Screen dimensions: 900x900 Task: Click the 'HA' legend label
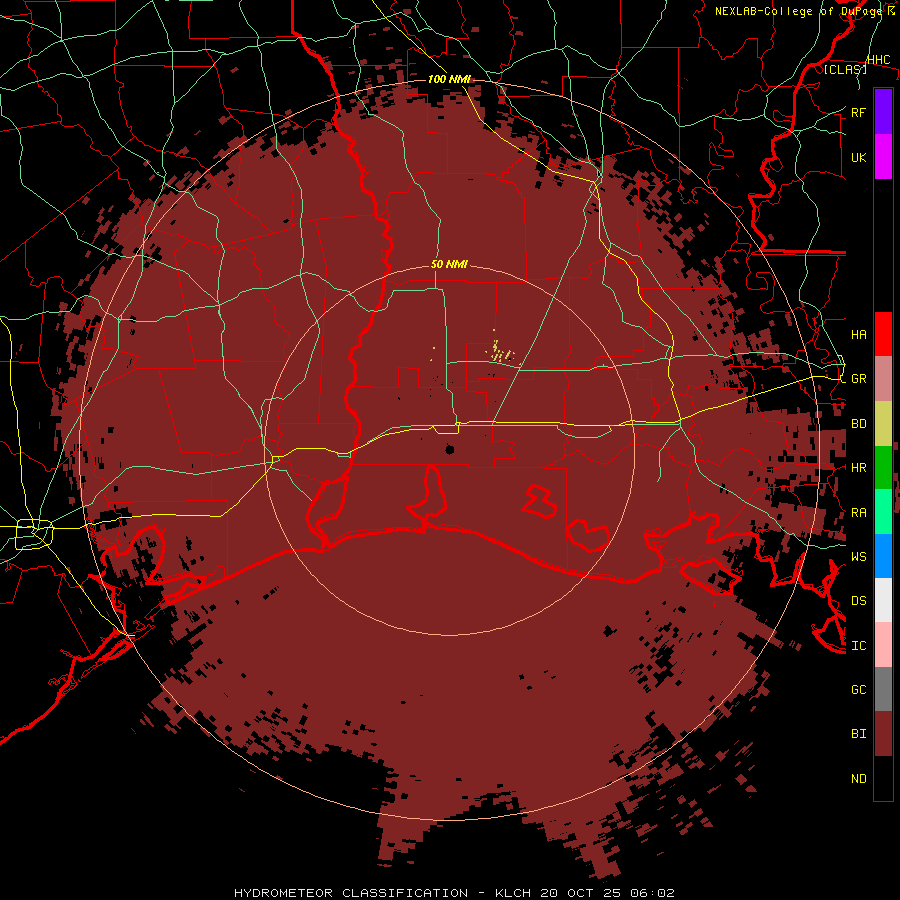coord(859,334)
